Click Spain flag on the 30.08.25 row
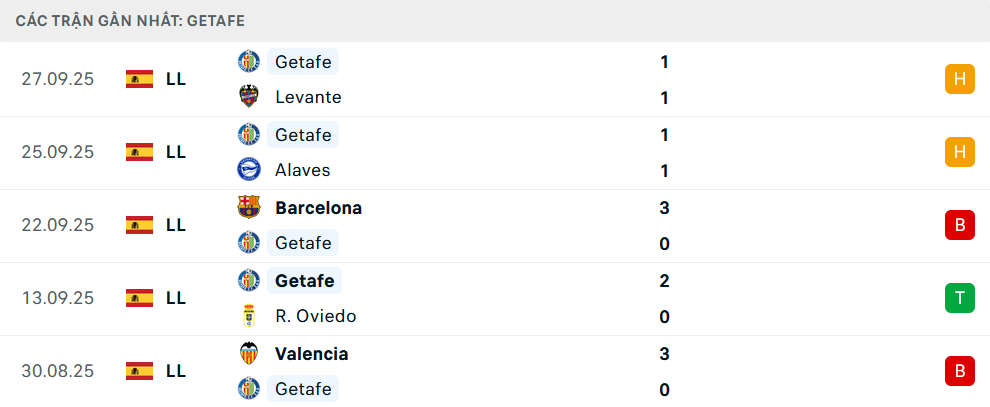The image size is (990, 407). coord(139,371)
